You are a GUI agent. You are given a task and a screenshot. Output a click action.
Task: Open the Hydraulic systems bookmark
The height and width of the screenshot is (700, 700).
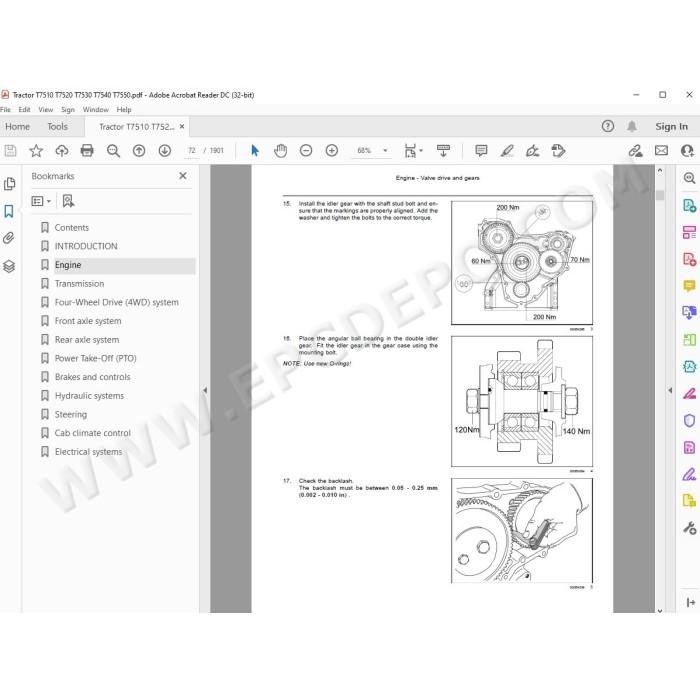pos(89,396)
